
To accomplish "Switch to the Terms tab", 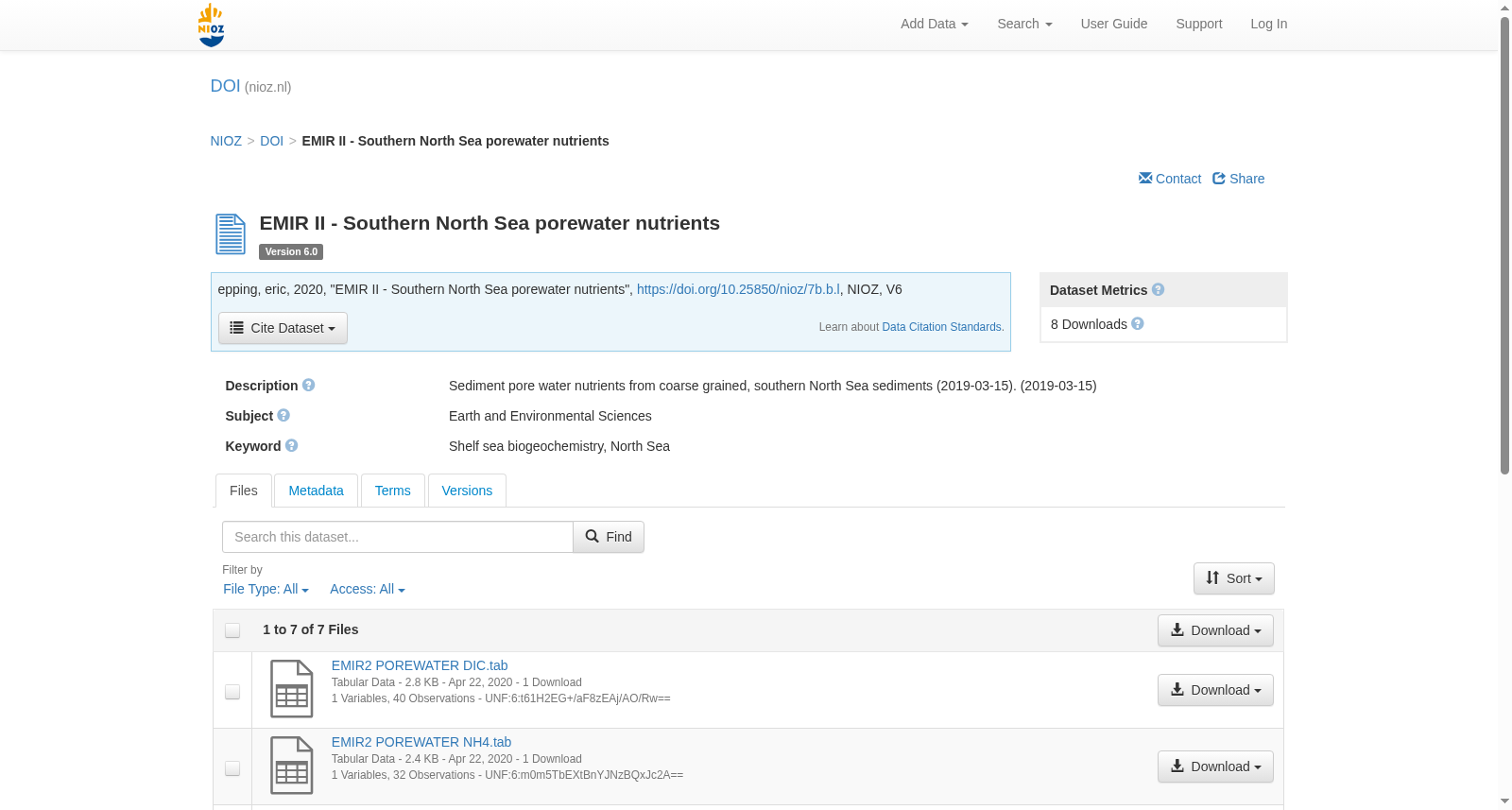I will click(x=392, y=491).
